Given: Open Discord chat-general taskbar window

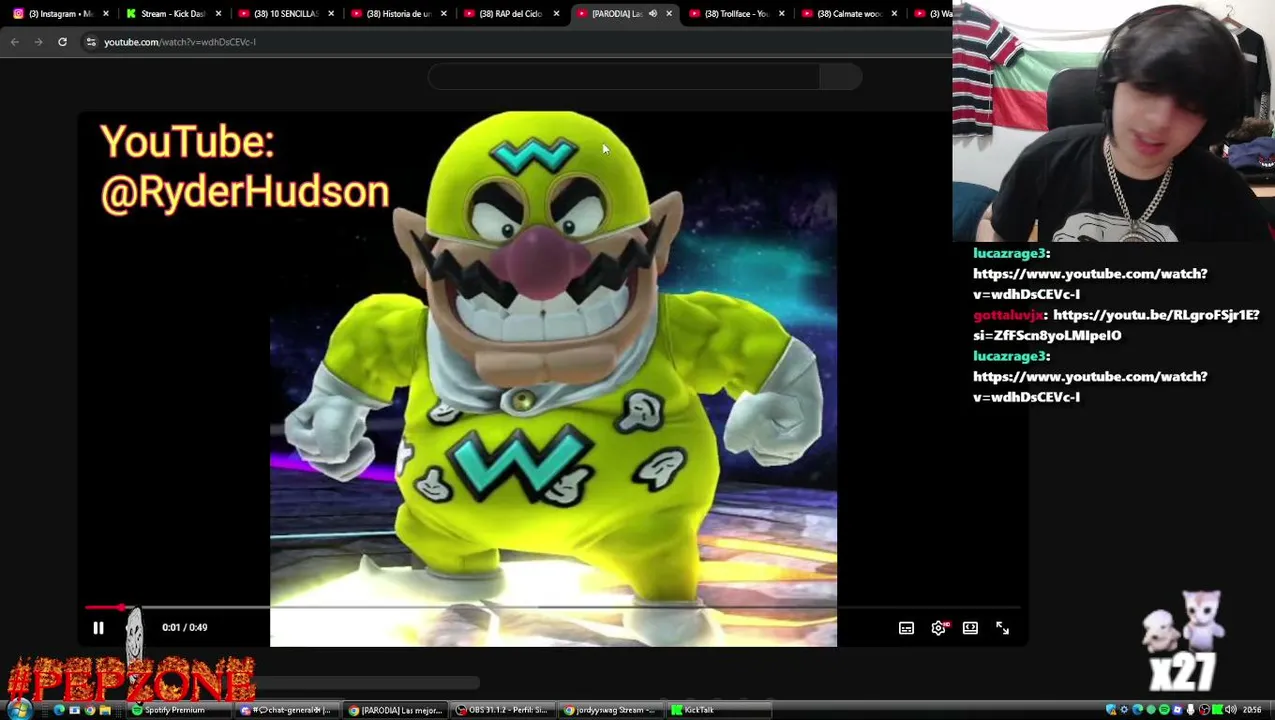Looking at the screenshot, I should pos(287,710).
